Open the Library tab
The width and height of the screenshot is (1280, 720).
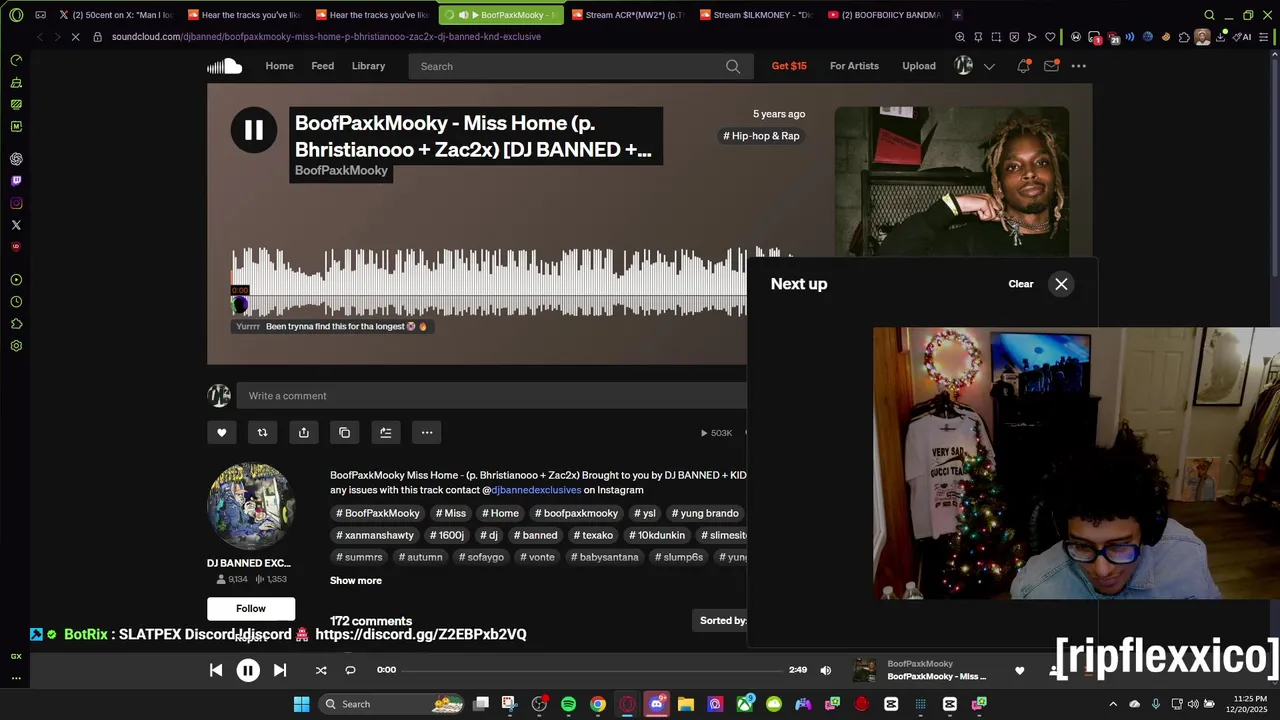coord(368,66)
